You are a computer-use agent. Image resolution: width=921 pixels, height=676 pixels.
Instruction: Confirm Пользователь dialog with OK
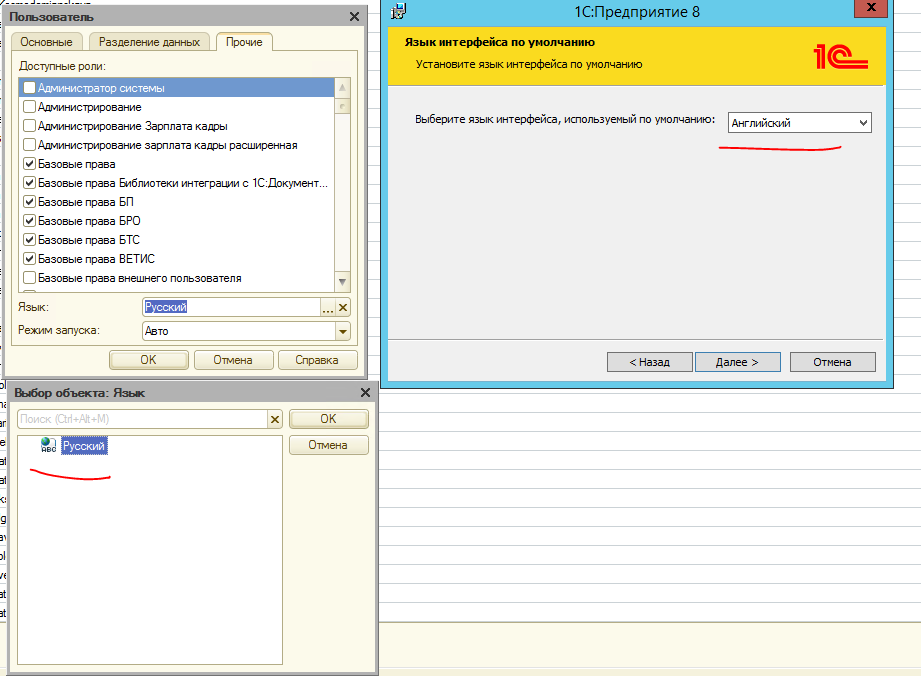pos(149,360)
